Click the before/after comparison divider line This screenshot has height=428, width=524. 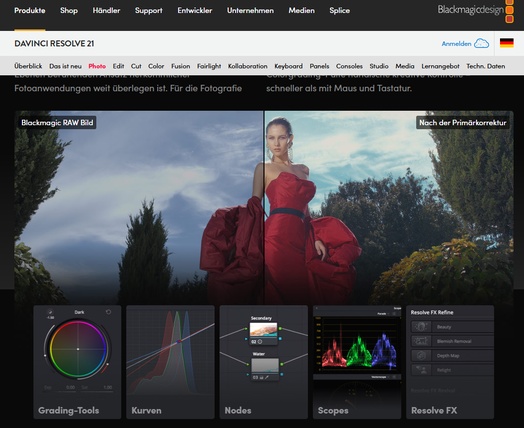tap(264, 207)
